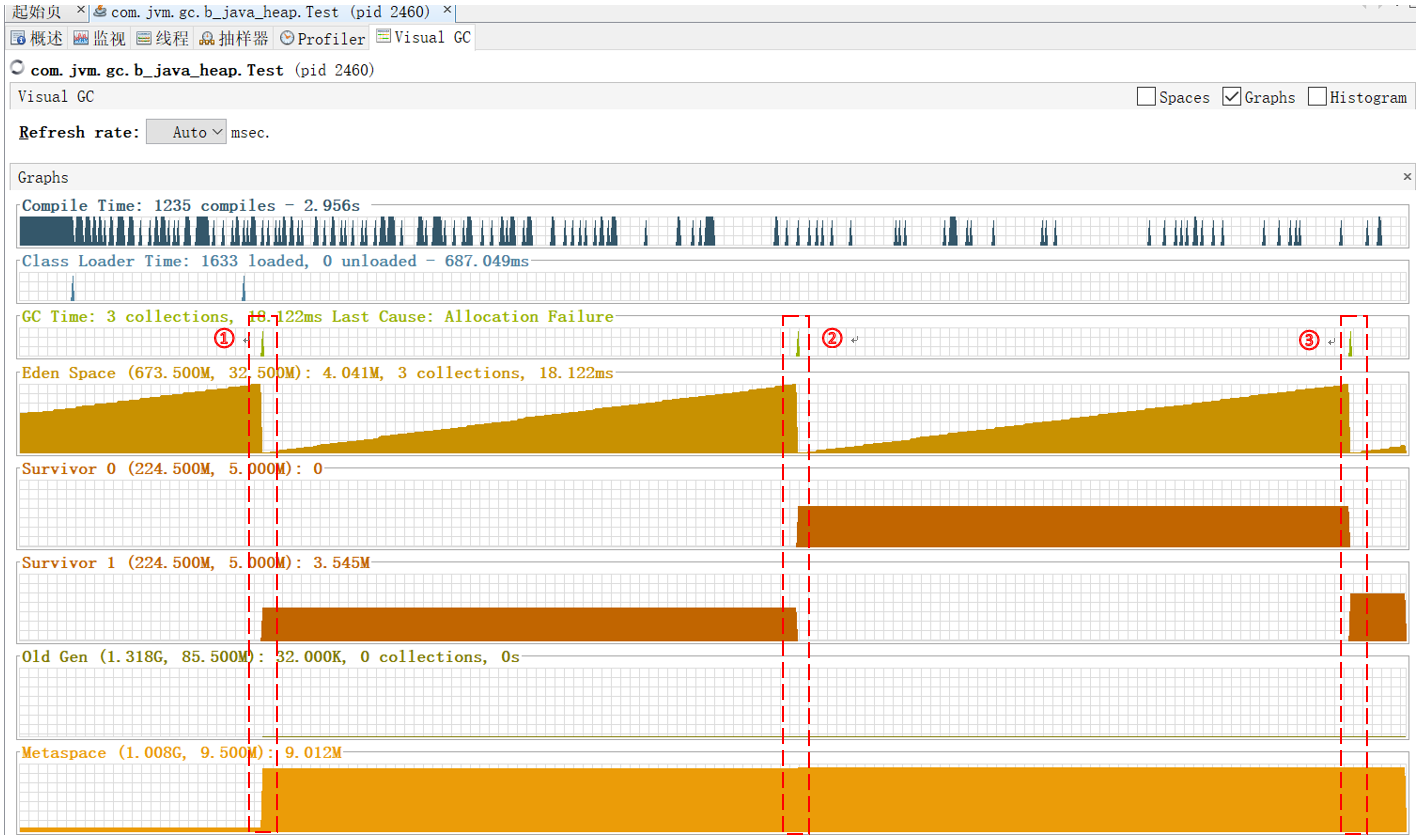
Task: Click the 线程 threads tab icon
Action: tap(143, 39)
